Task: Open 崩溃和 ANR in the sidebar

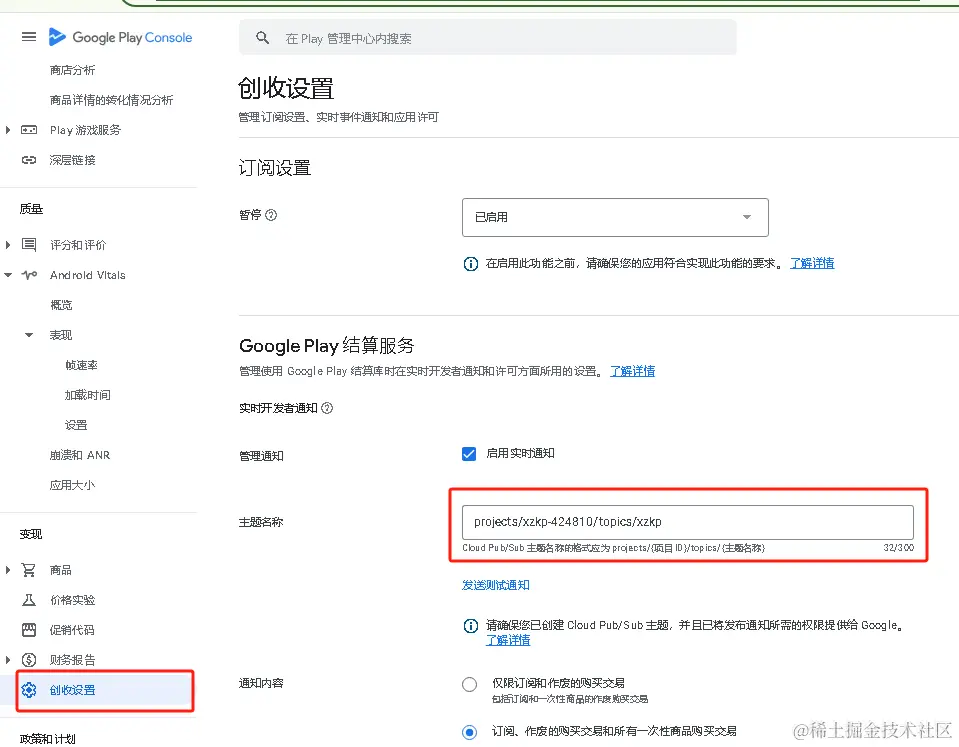Action: (80, 455)
